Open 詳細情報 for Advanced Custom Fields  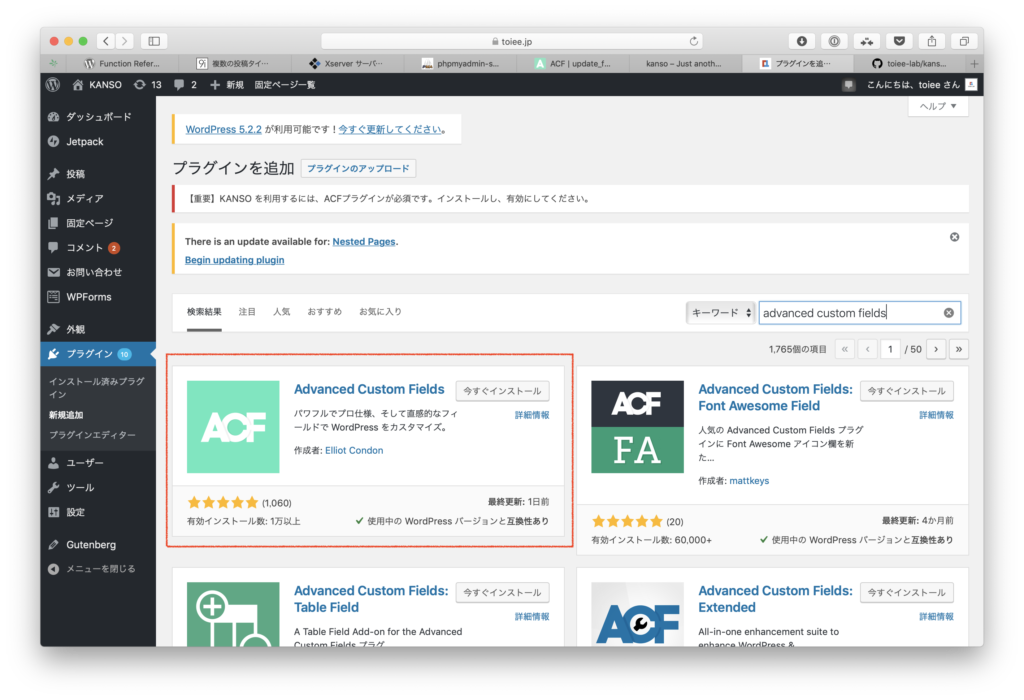coord(532,415)
